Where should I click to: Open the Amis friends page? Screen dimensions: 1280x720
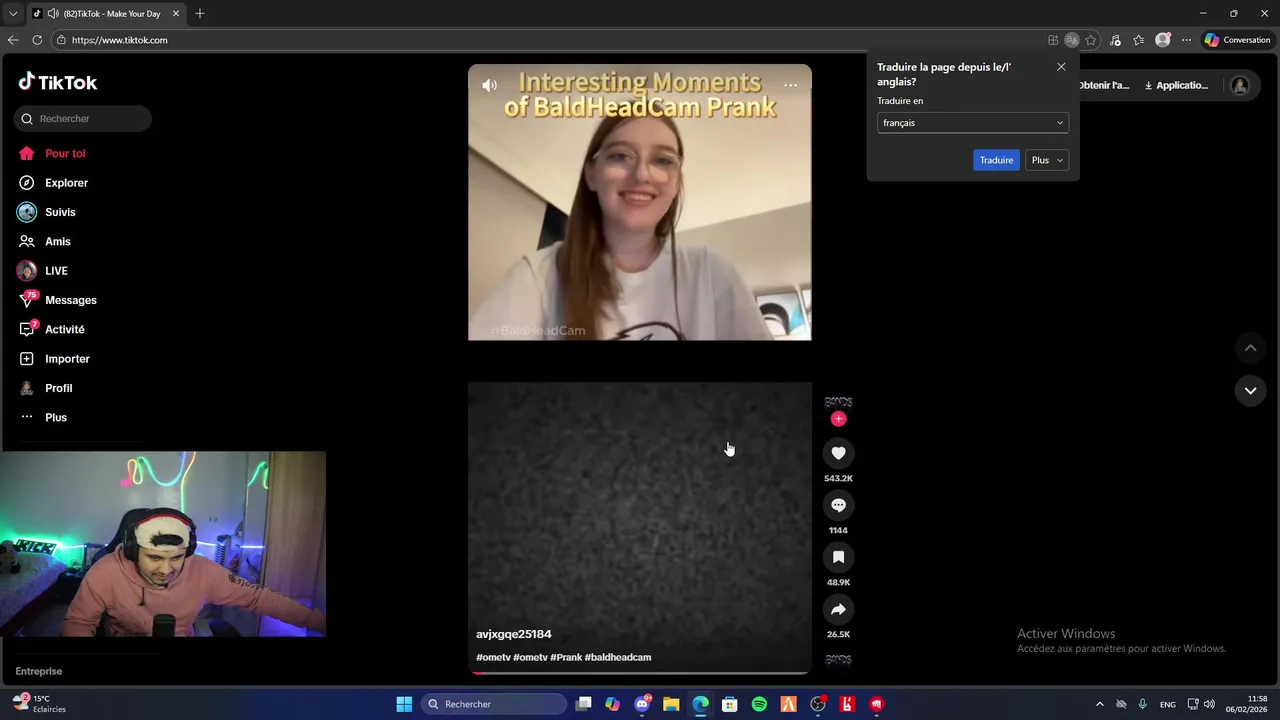coord(44,241)
